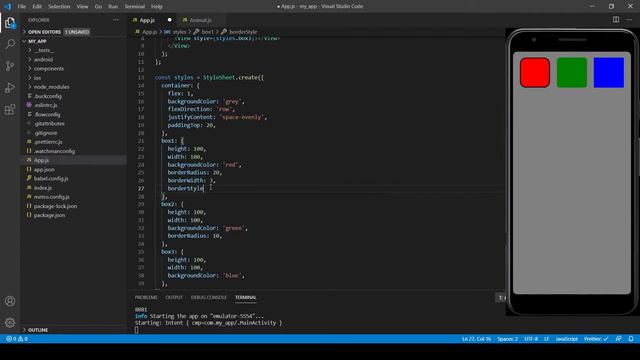The height and width of the screenshot is (360, 640).
Task: Open the File menu
Action: pyautogui.click(x=22, y=7)
